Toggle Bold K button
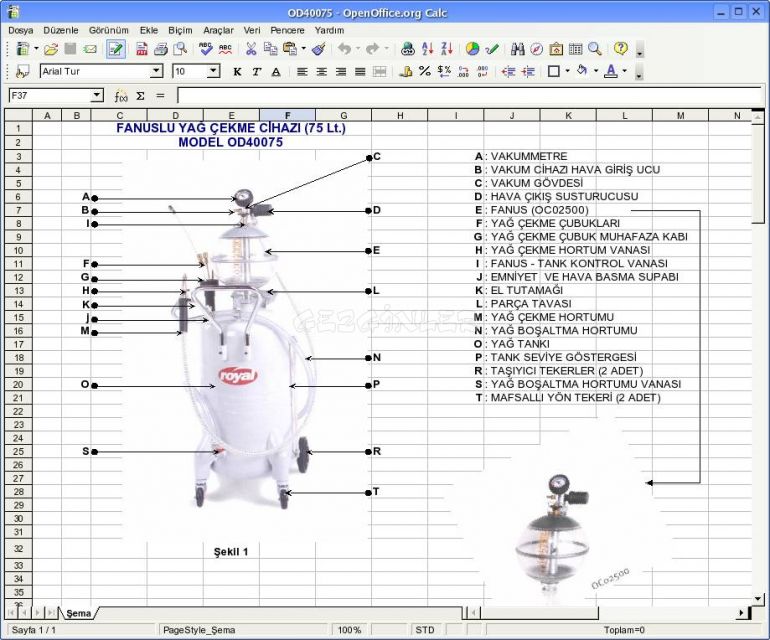Screen dimensions: 770x640 pos(237,72)
